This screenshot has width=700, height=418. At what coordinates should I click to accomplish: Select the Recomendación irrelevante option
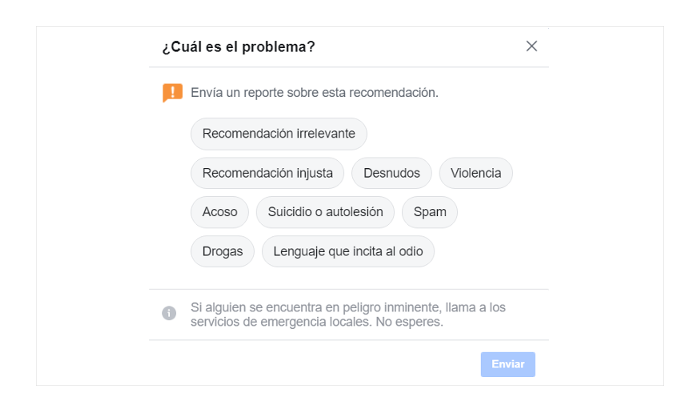[x=279, y=133]
